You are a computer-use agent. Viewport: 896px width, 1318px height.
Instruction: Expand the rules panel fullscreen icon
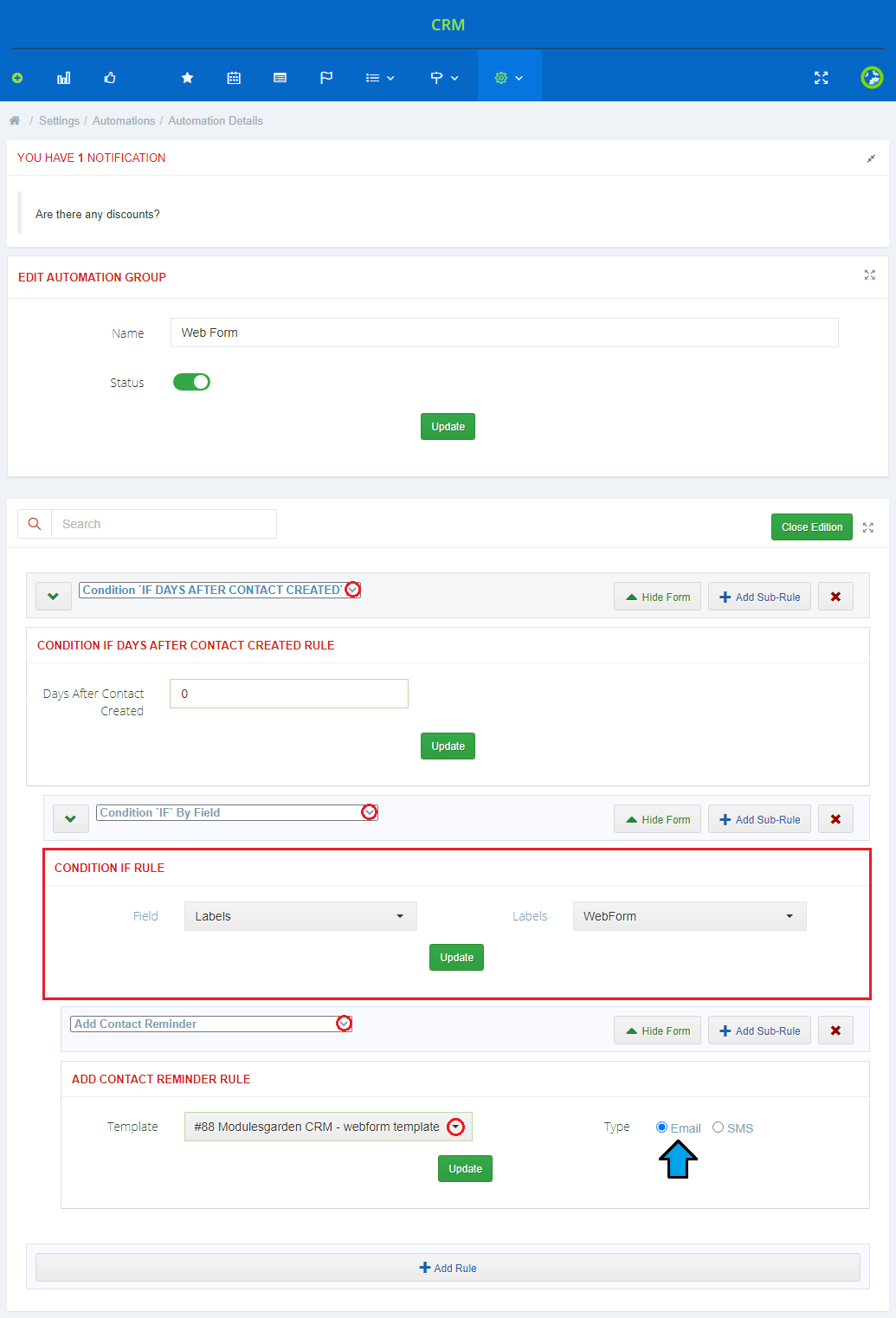[x=868, y=527]
